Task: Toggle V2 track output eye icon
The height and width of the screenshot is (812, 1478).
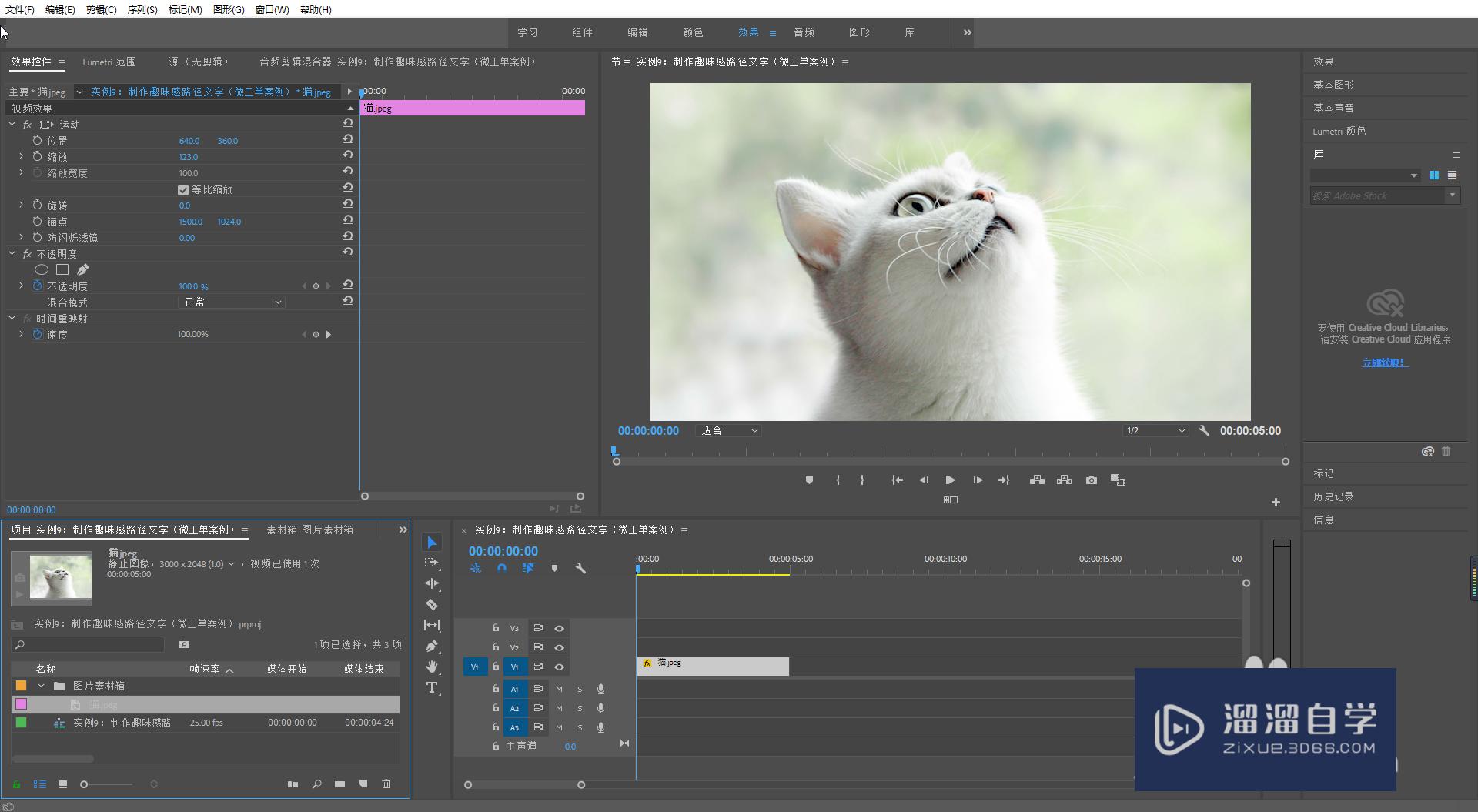Action: pyautogui.click(x=560, y=648)
